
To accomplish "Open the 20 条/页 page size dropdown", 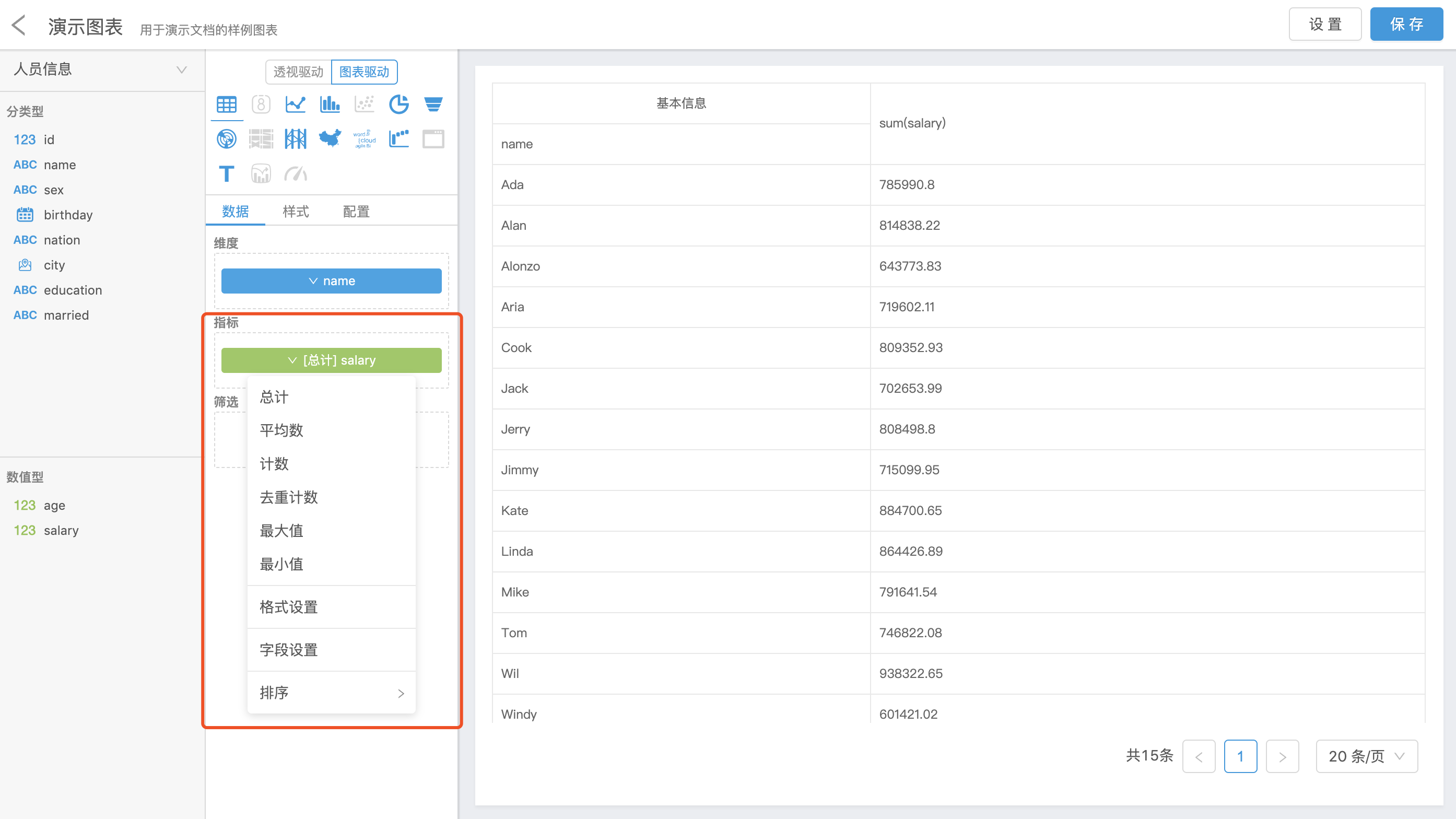I will pyautogui.click(x=1366, y=756).
